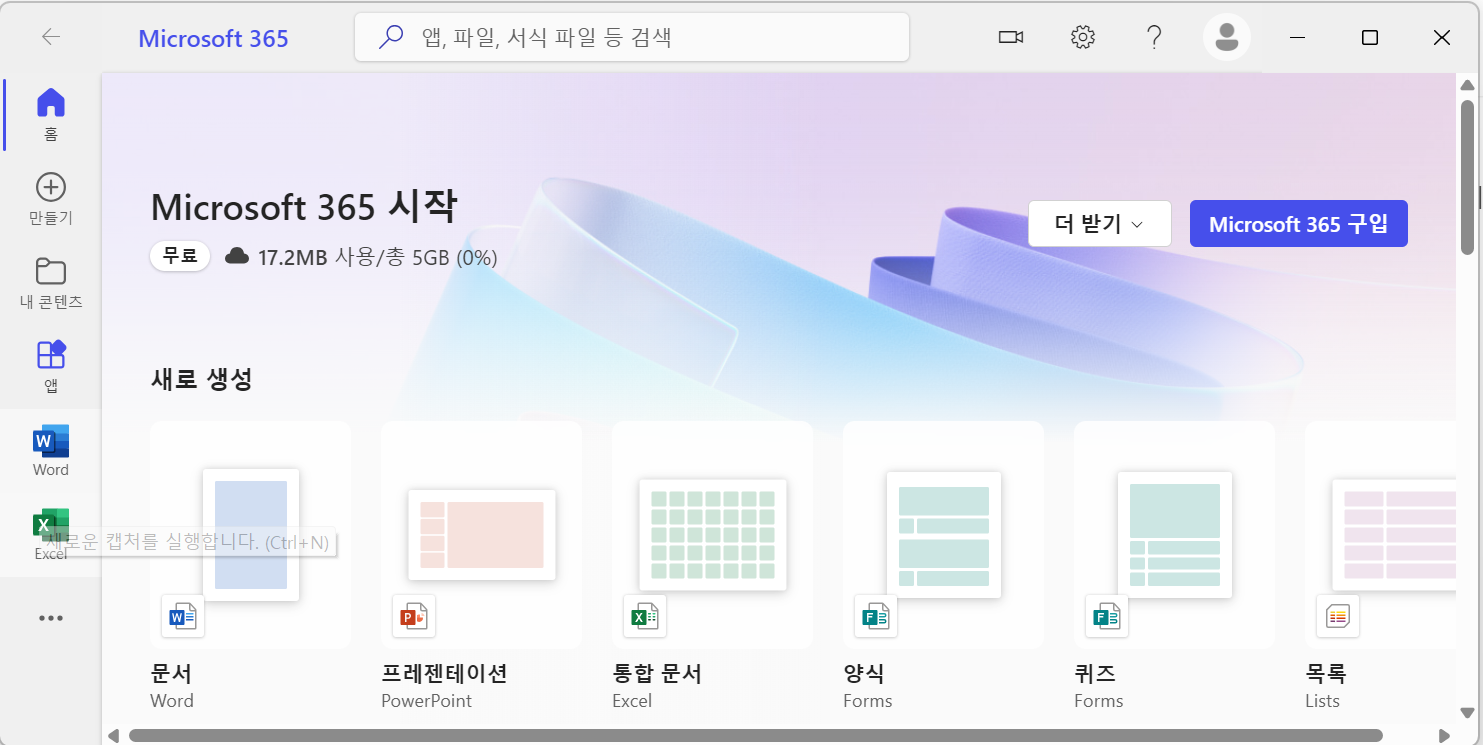This screenshot has height=745, width=1483.
Task: Click the 목록 label
Action: (x=1326, y=673)
